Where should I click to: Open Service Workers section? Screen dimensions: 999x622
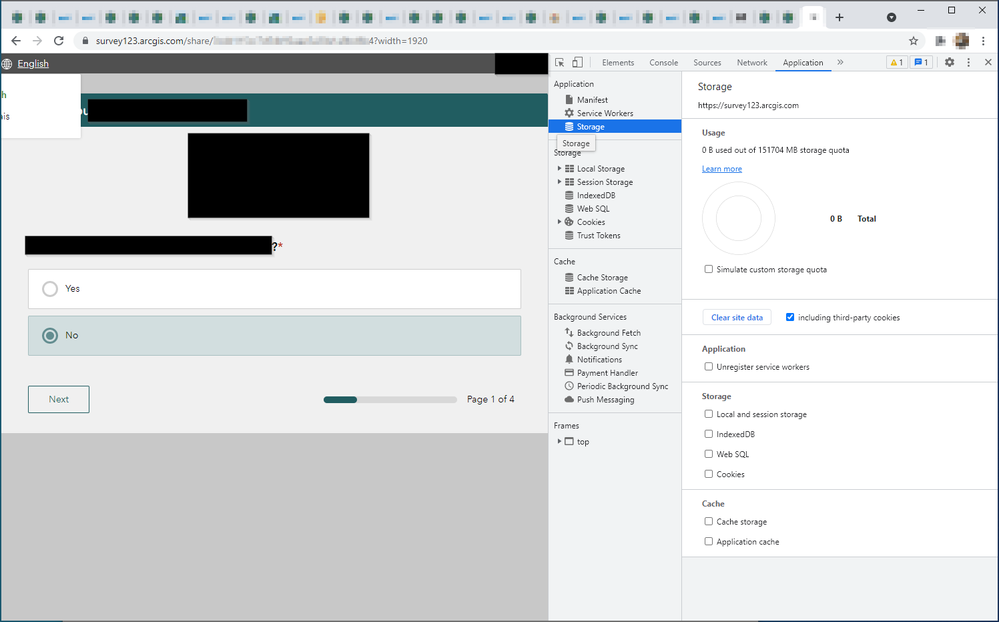pos(605,113)
